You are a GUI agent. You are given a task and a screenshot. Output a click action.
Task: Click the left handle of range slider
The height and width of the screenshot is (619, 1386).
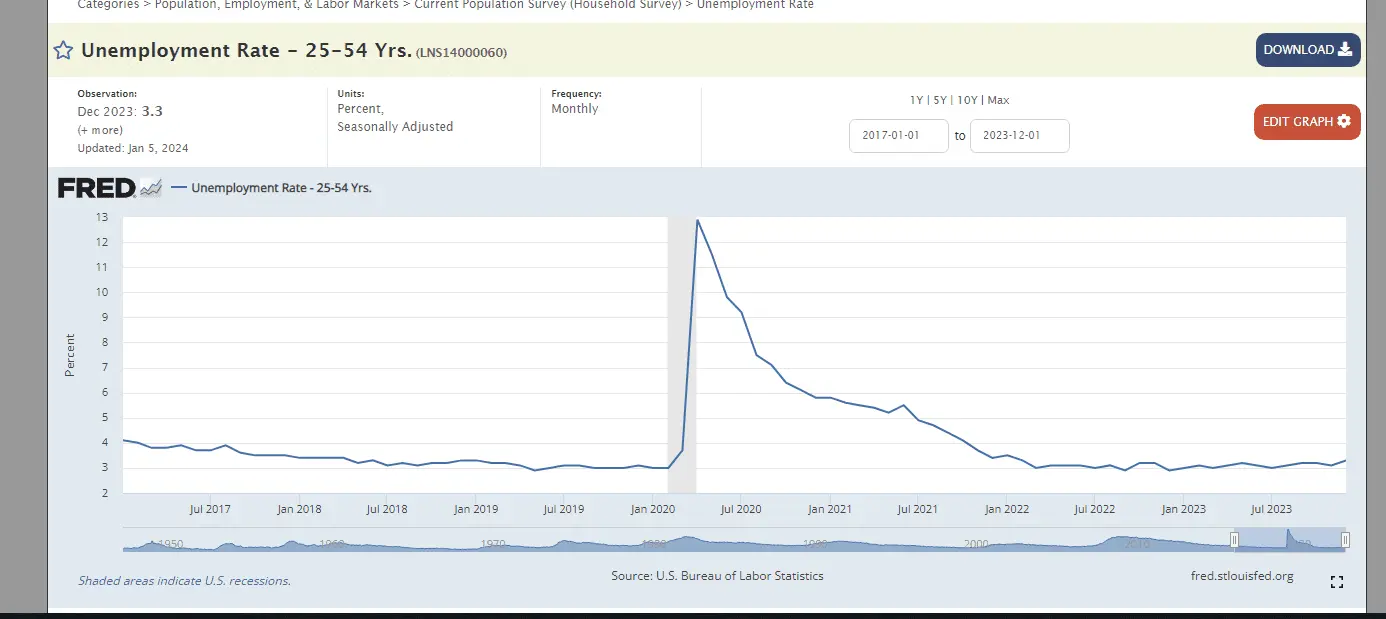coord(1234,540)
